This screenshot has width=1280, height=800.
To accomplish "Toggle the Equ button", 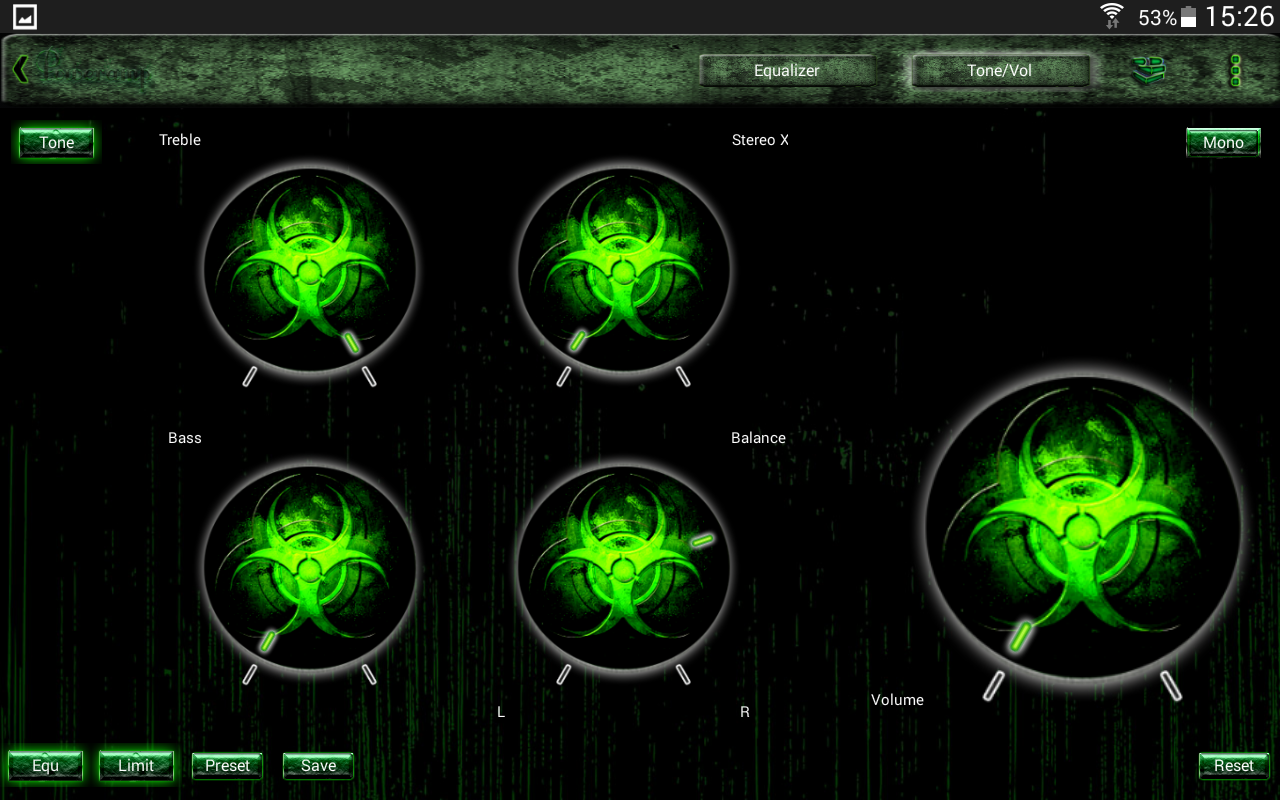I will (45, 766).
